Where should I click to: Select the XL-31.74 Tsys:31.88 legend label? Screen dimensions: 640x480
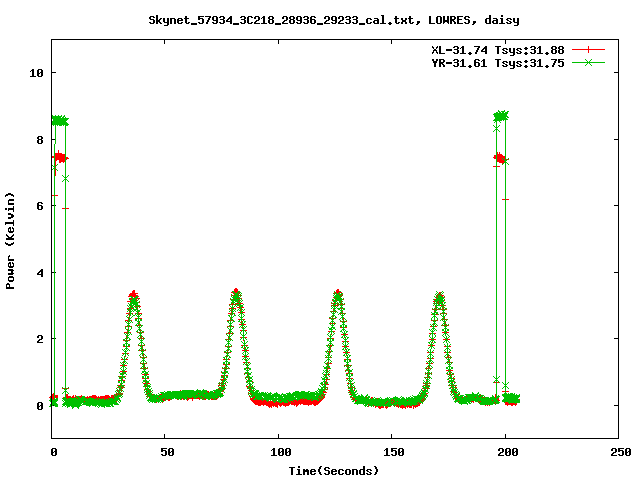click(x=498, y=50)
